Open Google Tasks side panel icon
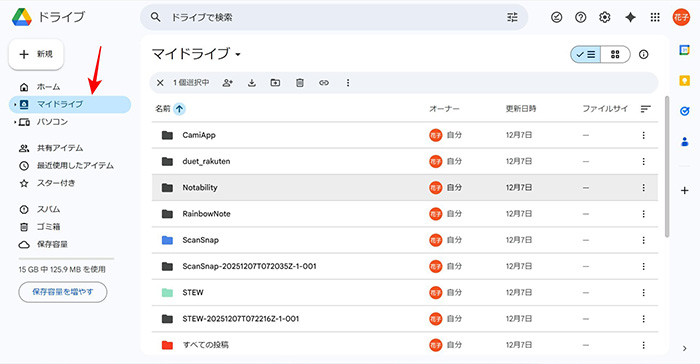The image size is (700, 364). [684, 111]
